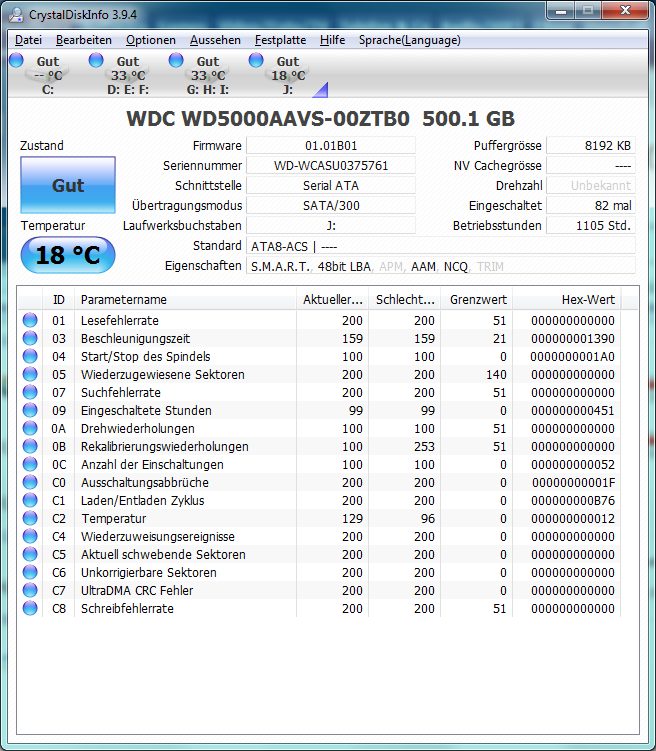Click the Aktueller value 129 for Temperatur

pos(352,519)
